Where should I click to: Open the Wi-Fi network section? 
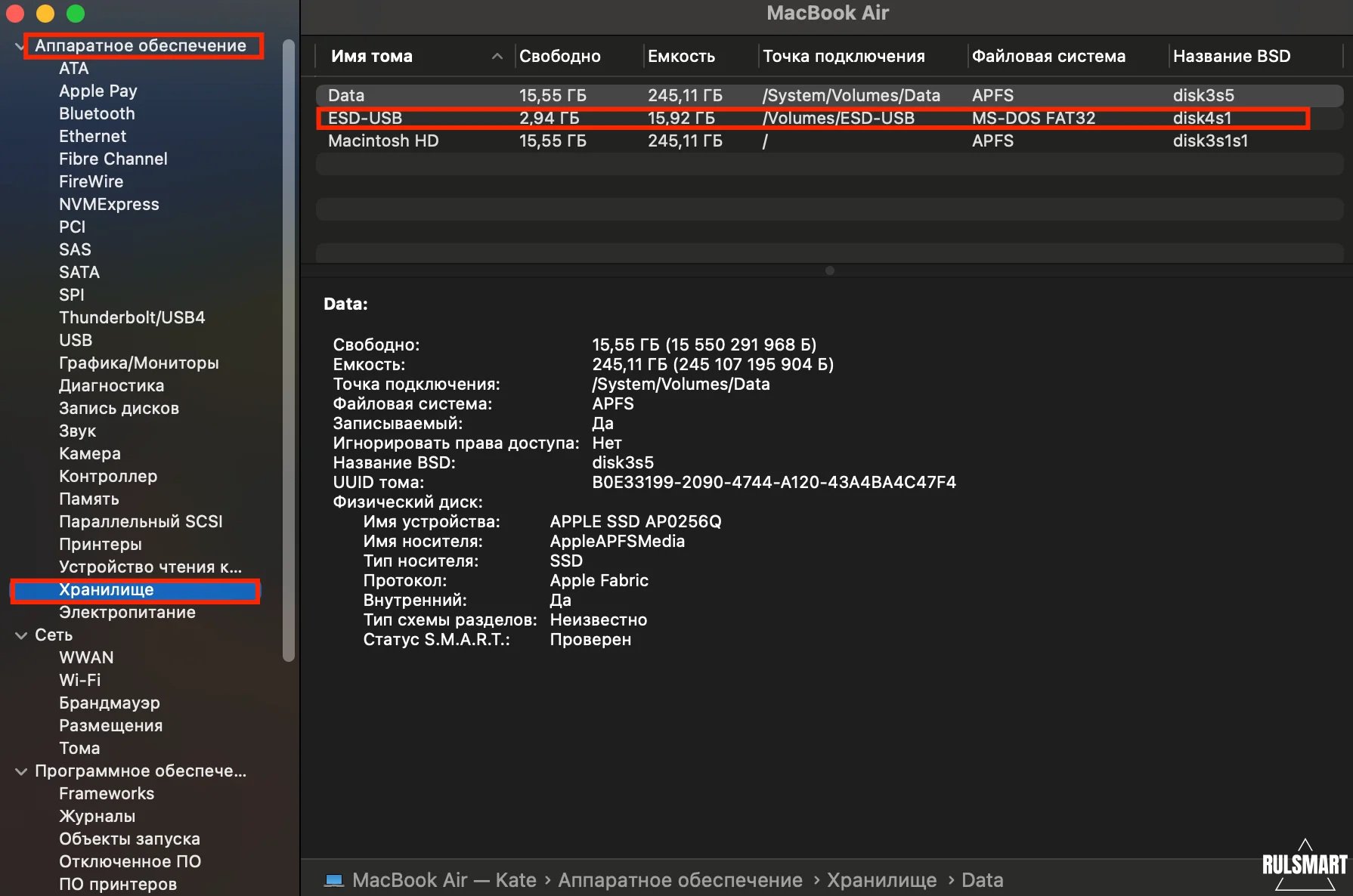coord(79,681)
